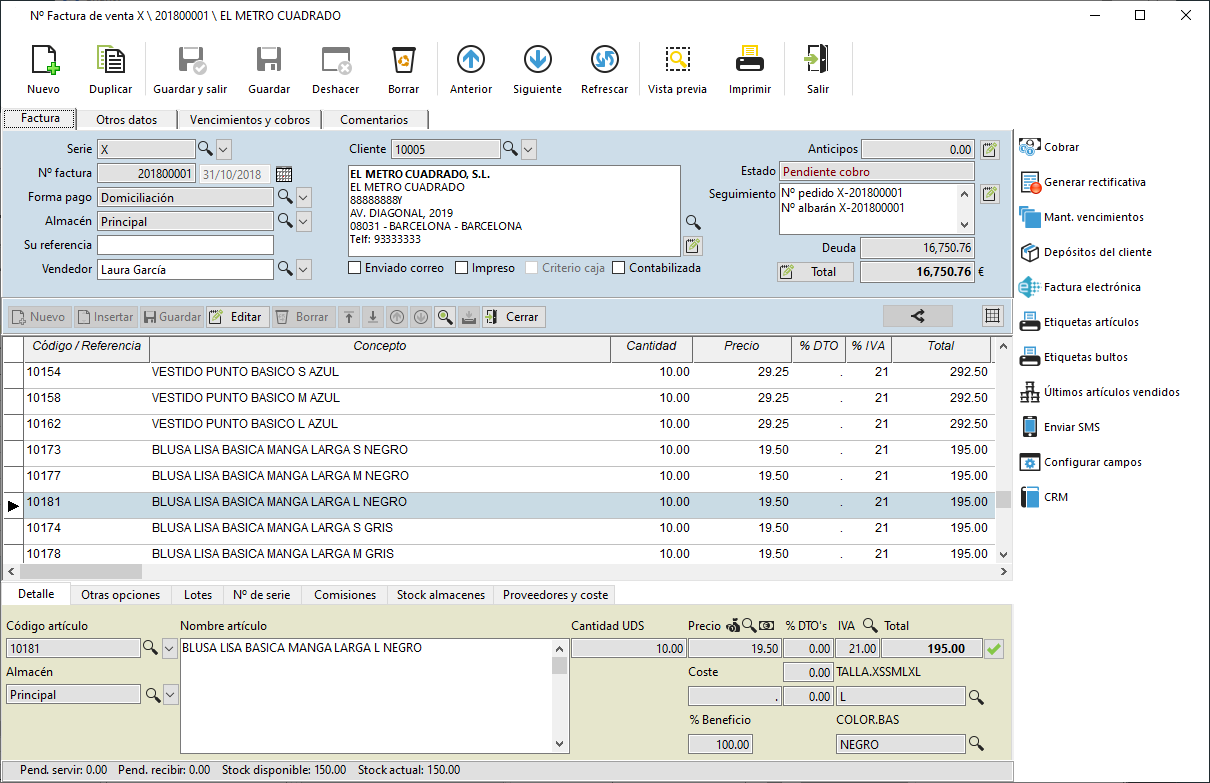
Task: Search VAT with IVA magnifier icon
Action: click(870, 626)
